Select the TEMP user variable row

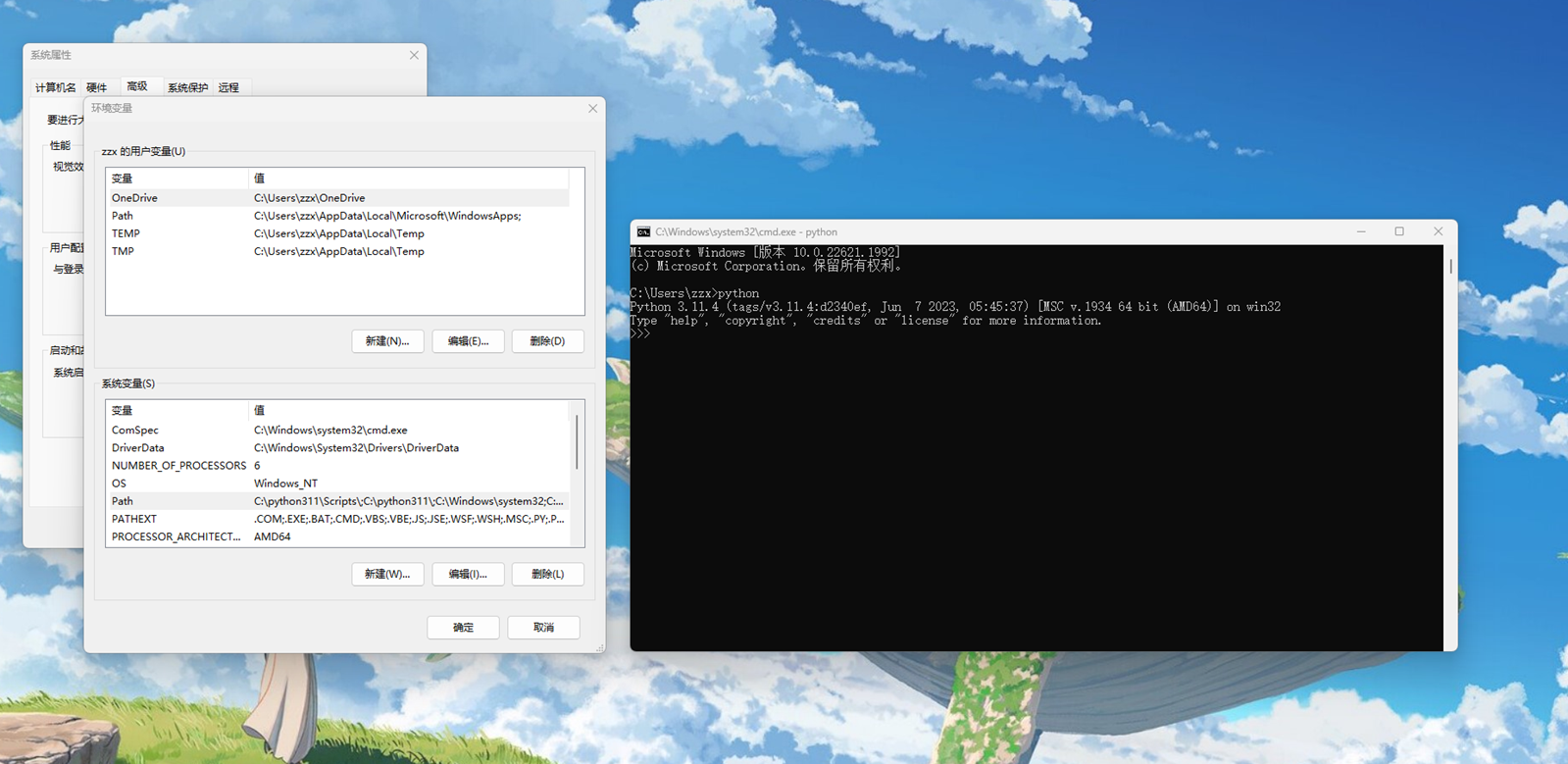pyautogui.click(x=337, y=233)
